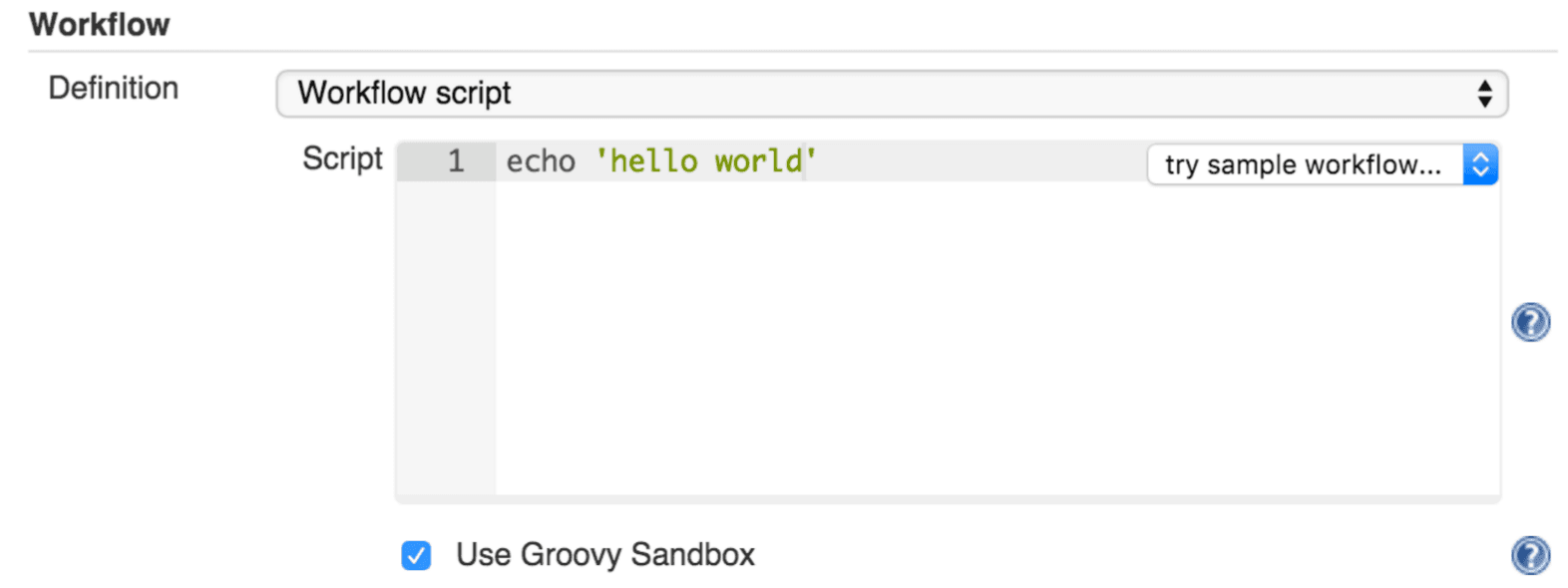Open the Definition "Workflow script" dropdown

878,94
